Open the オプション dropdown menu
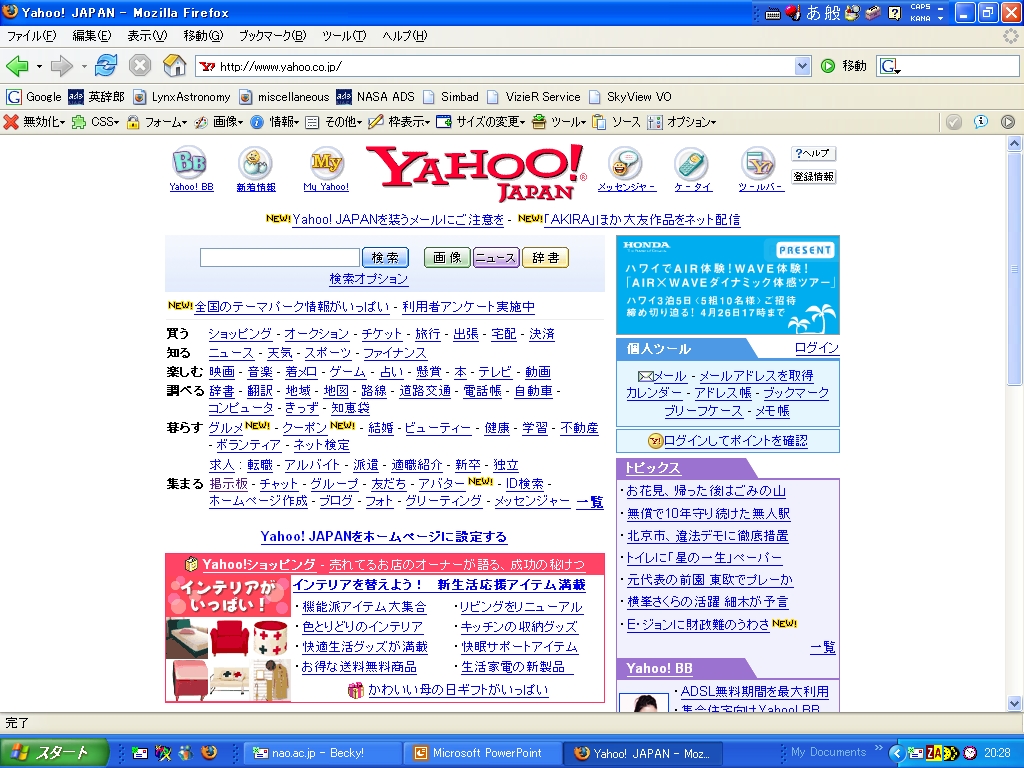The height and width of the screenshot is (768, 1024). point(682,121)
